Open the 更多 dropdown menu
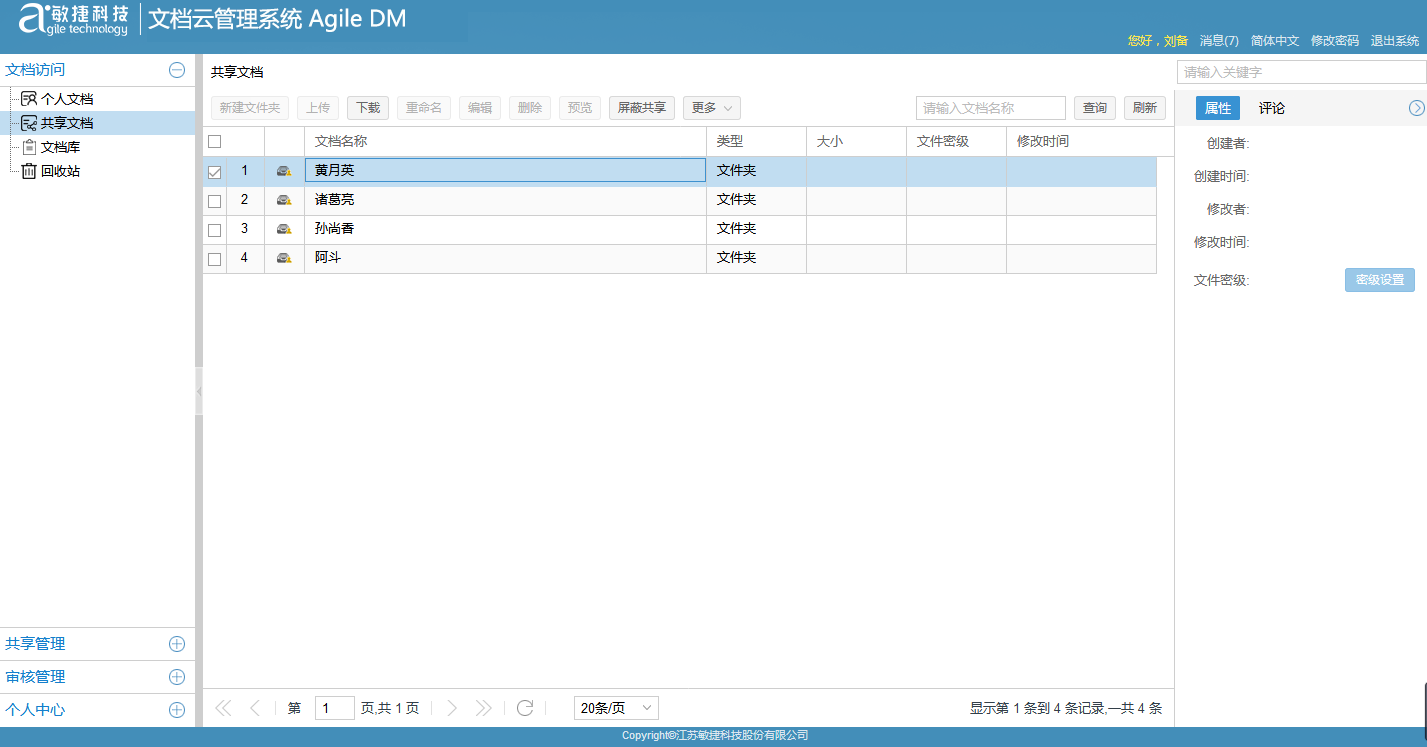Viewport: 1427px width, 747px height. pos(711,108)
